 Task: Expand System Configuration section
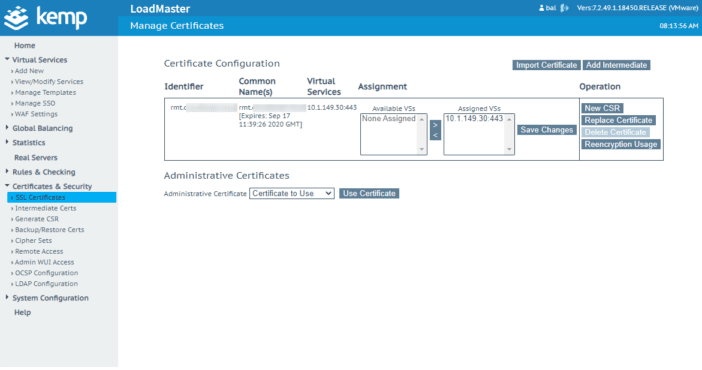coord(50,298)
